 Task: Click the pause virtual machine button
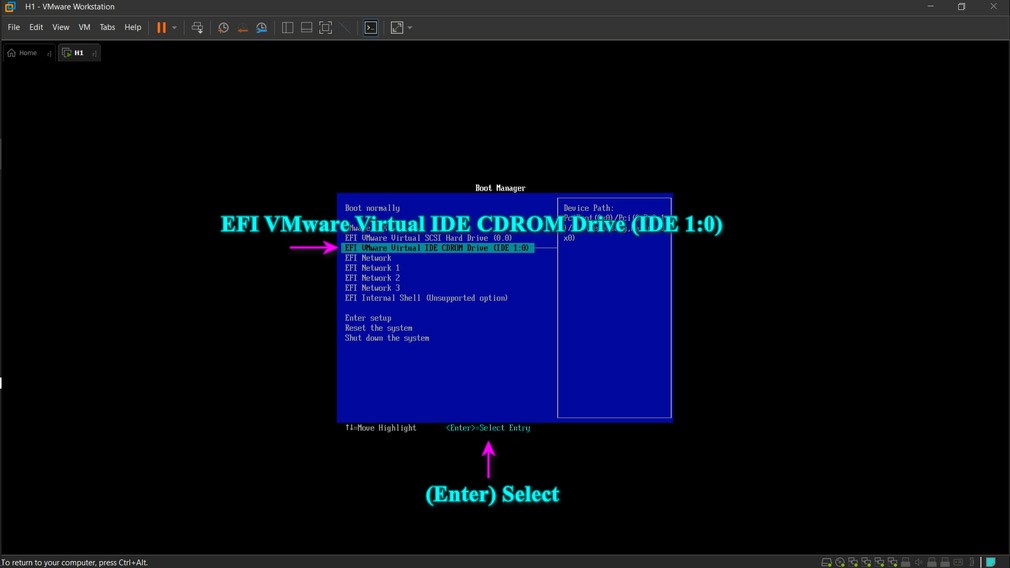(x=161, y=28)
